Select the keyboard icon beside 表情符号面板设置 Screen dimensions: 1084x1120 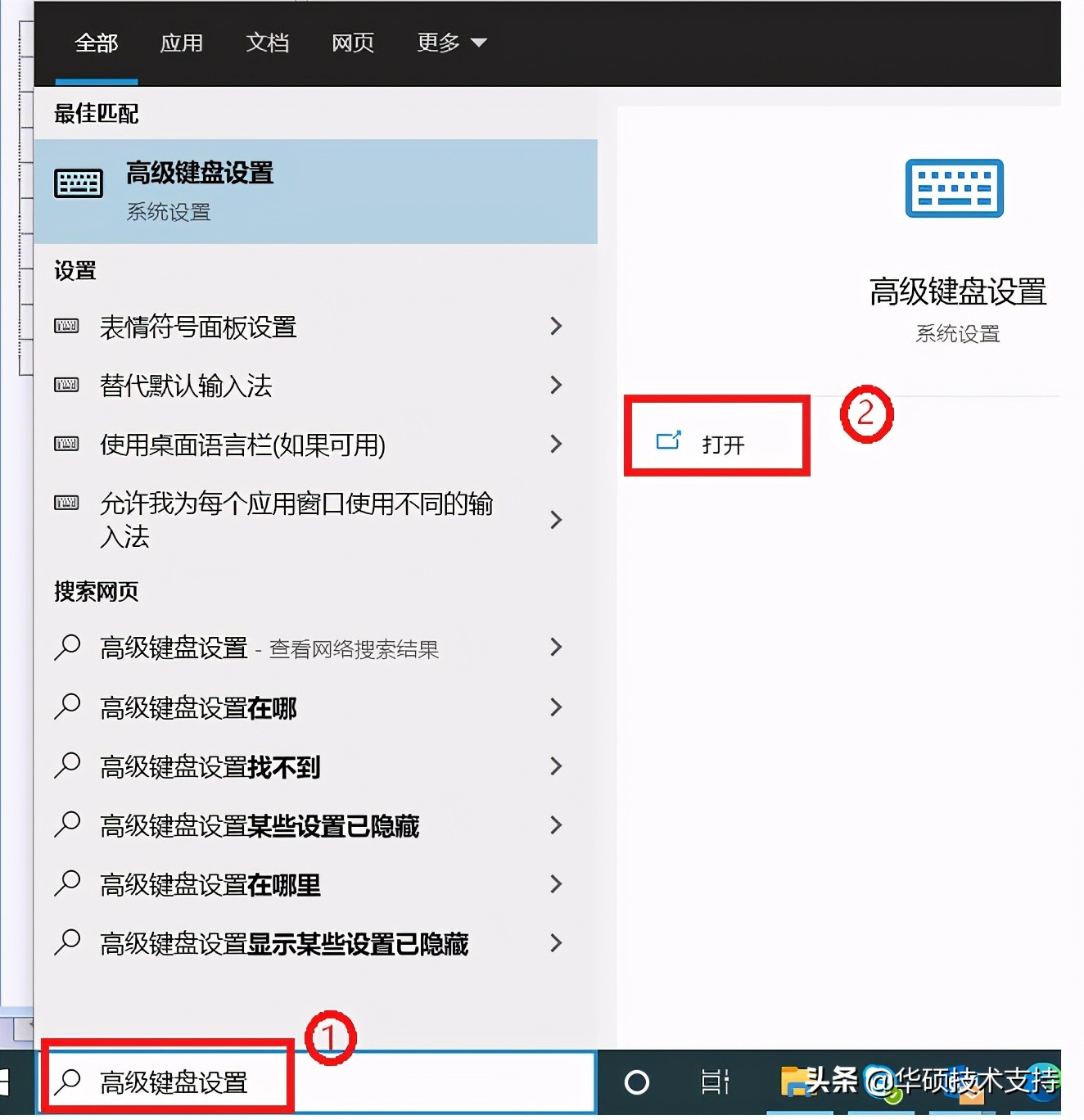point(65,326)
